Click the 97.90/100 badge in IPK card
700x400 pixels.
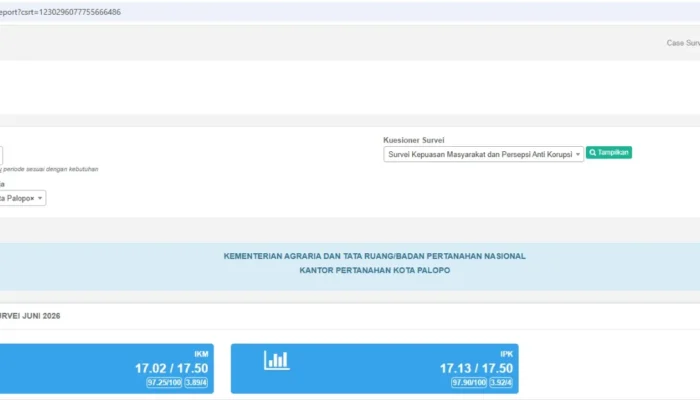(x=469, y=383)
